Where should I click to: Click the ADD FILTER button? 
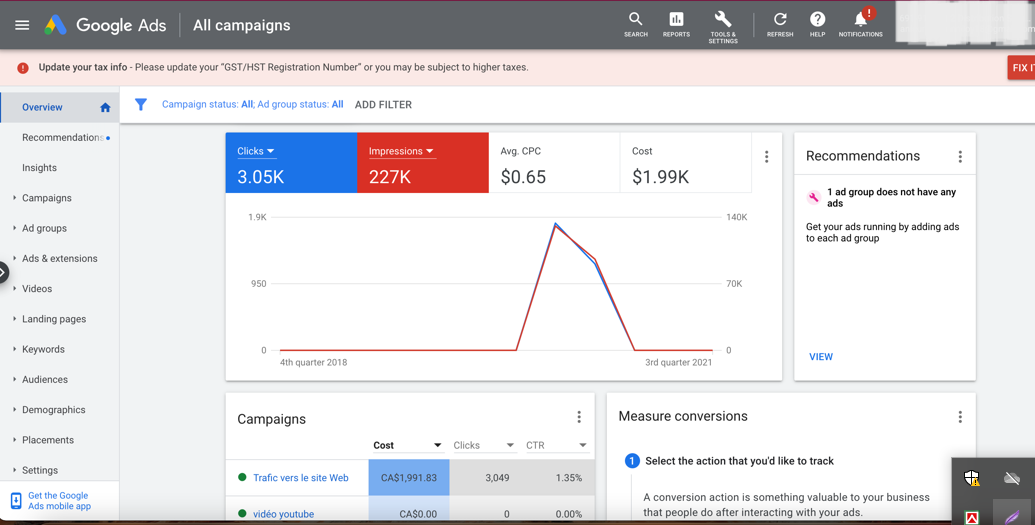click(383, 104)
